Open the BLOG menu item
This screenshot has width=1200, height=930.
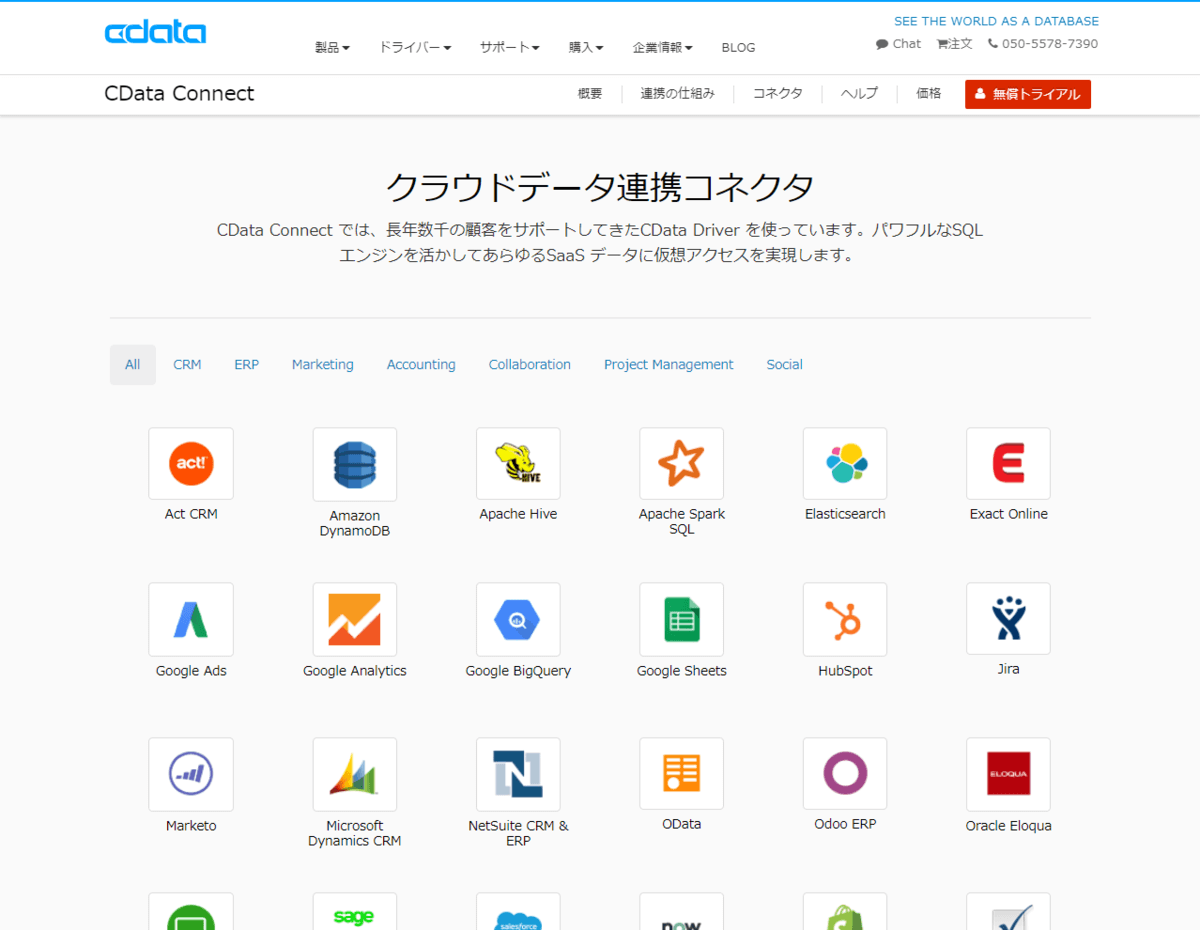[x=738, y=47]
